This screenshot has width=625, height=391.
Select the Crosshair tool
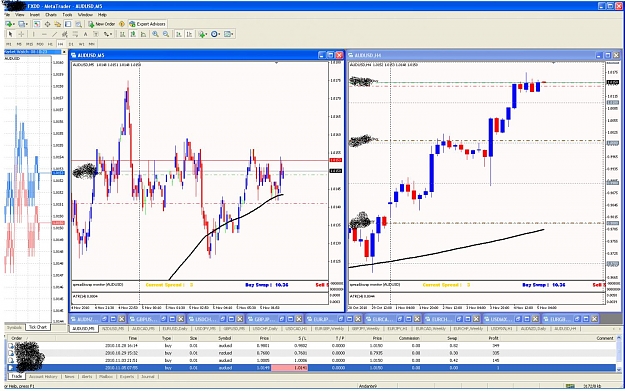21,34
